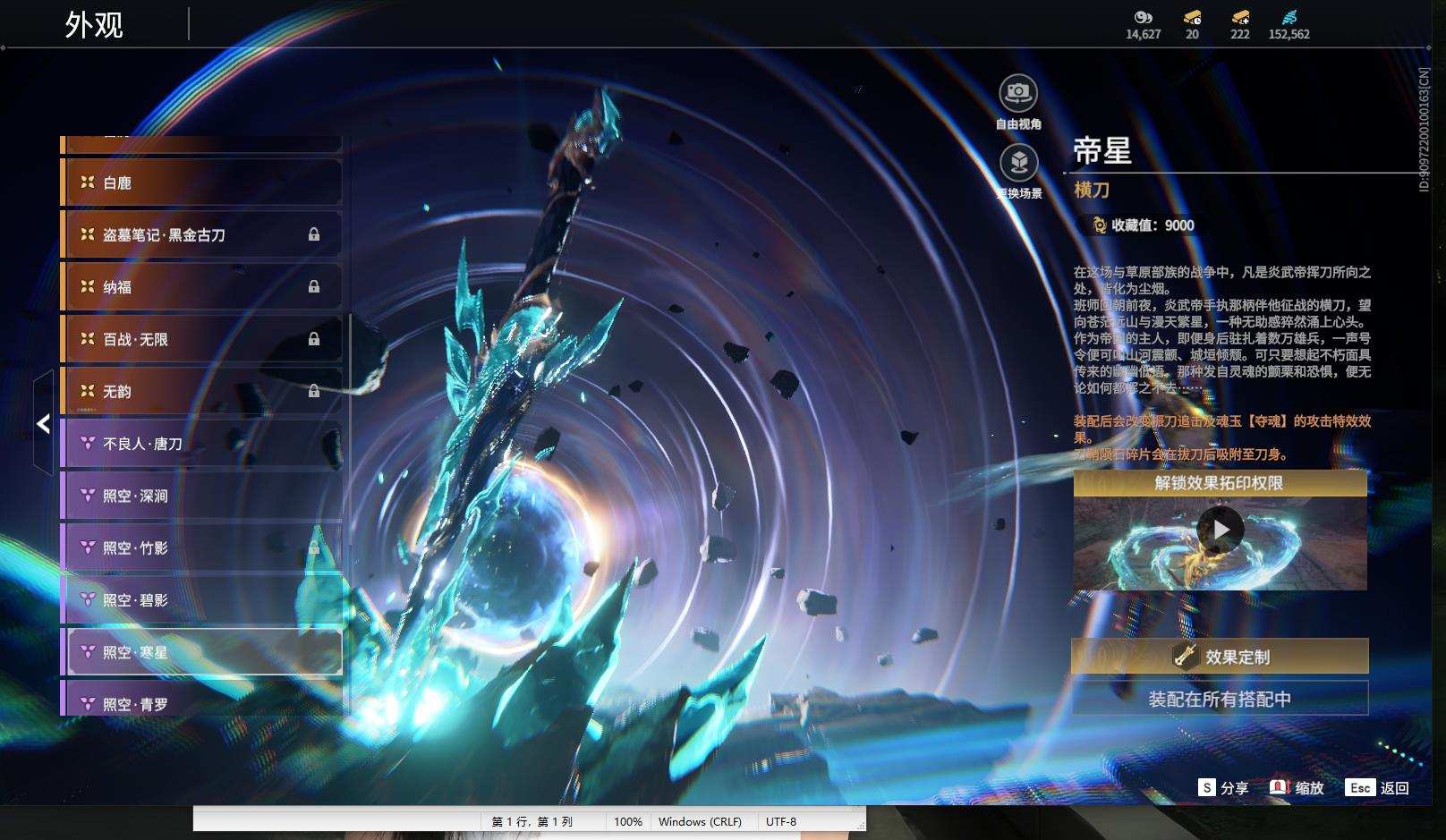Play the effect preview video
This screenshot has width=1446, height=840.
[x=1220, y=530]
